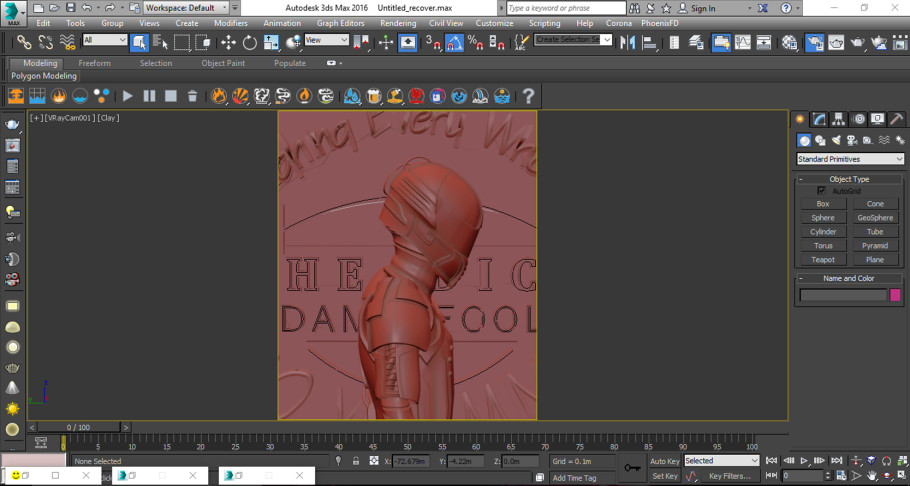Click the magenta object color swatch
Viewport: 910px width, 486px height.
(895, 296)
